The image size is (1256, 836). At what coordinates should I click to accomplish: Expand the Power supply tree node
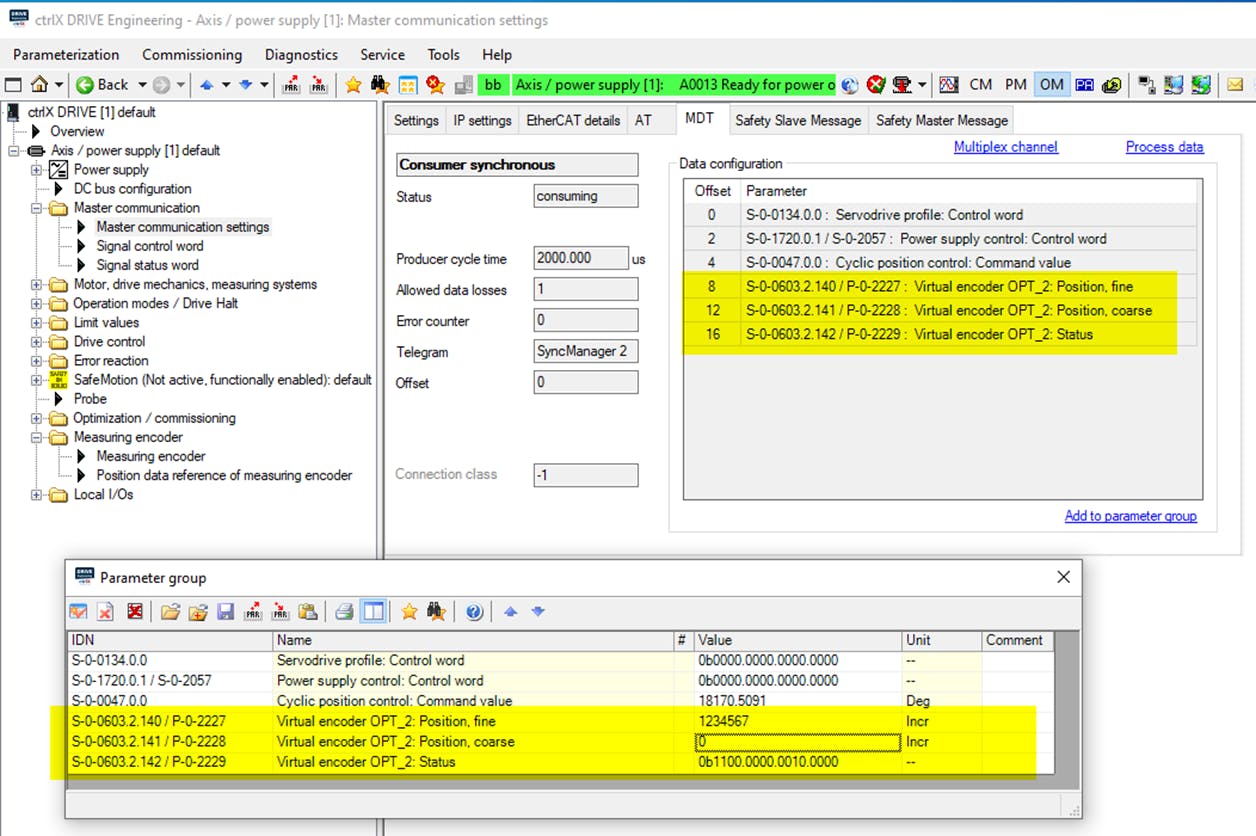tap(37, 170)
